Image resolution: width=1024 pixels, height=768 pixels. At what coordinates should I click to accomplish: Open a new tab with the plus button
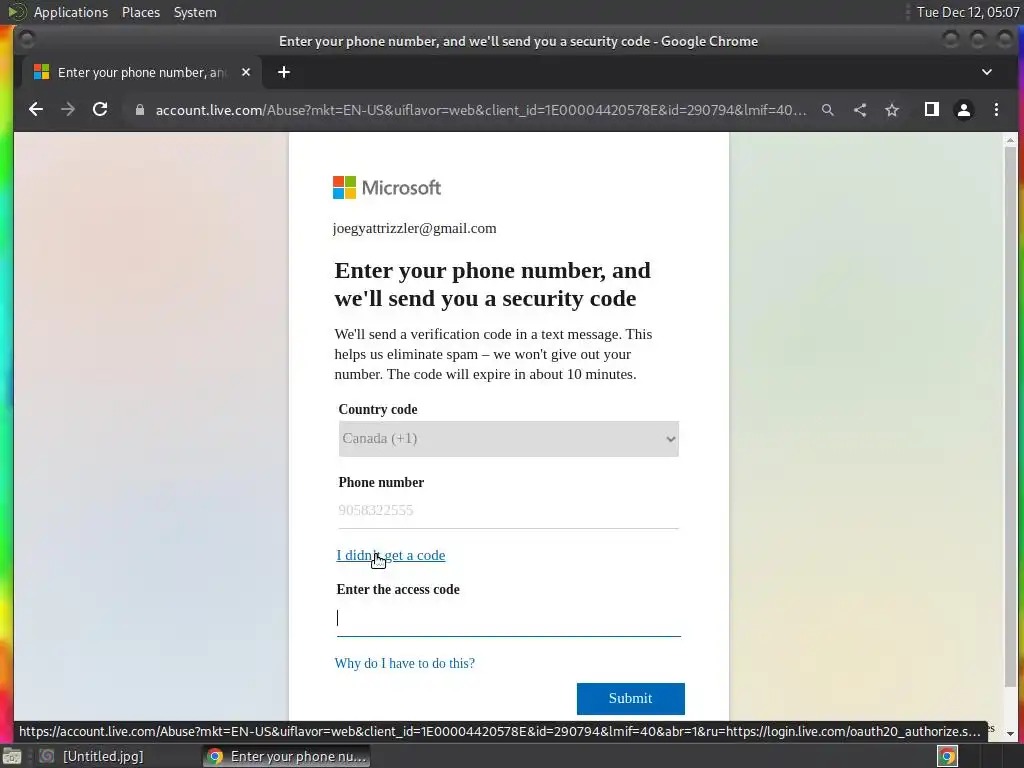click(283, 72)
